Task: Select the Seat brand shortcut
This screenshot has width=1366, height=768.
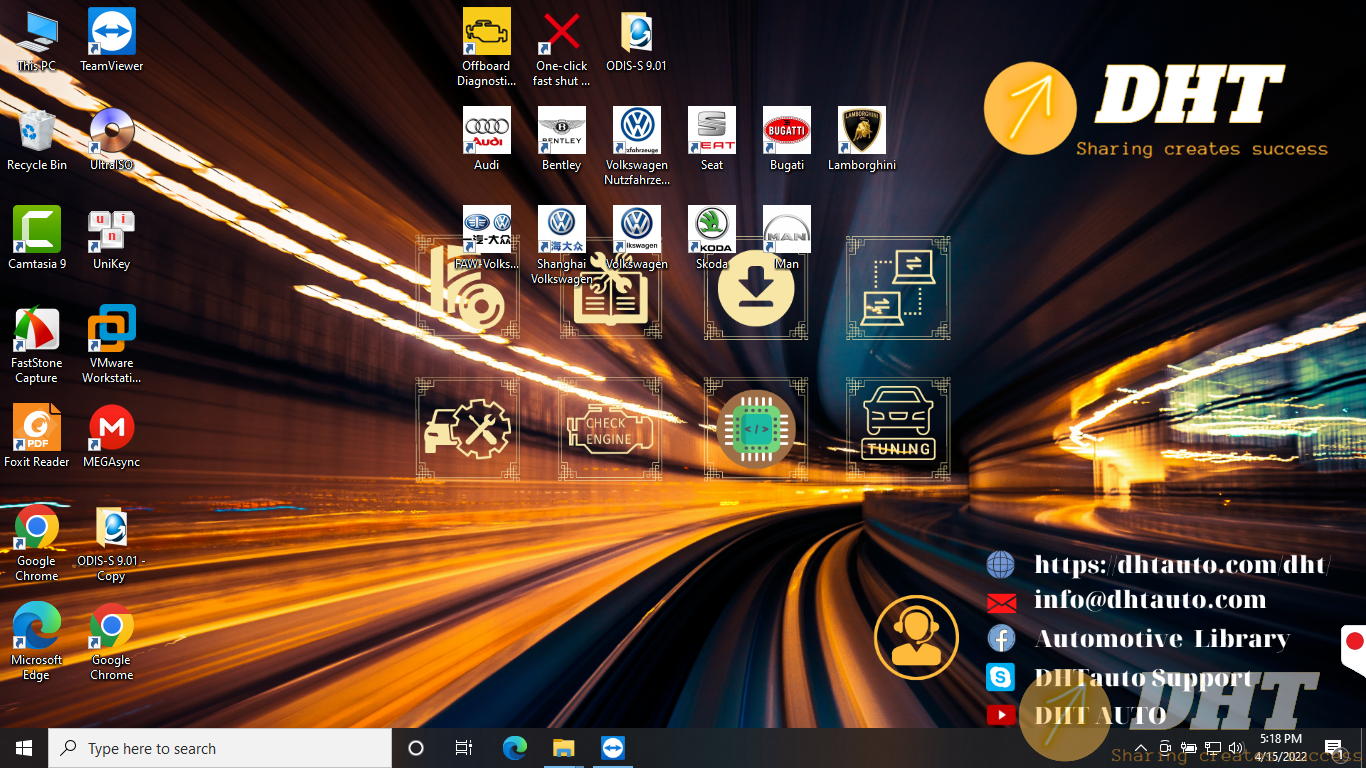Action: point(711,131)
